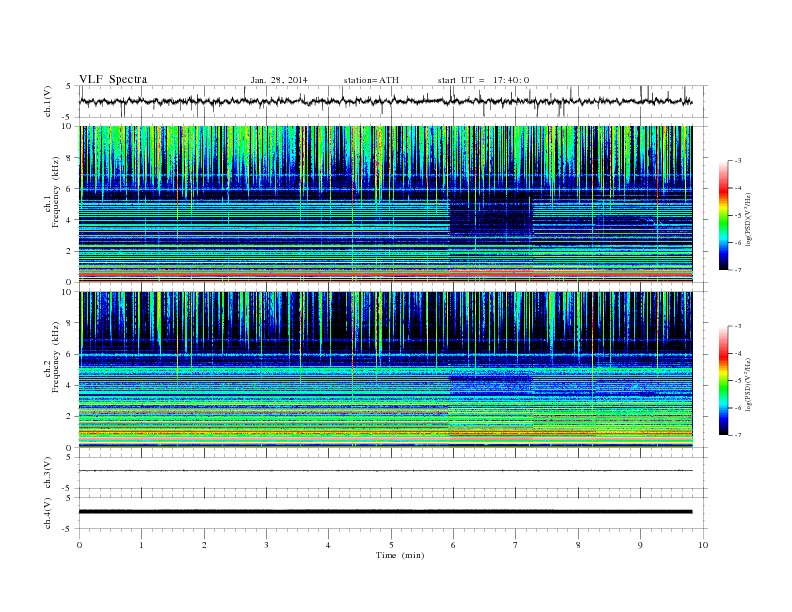The height and width of the screenshot is (612, 792).
Task: Click 'ch.2 Frequency (kHz)' axis label
Action: (52, 357)
